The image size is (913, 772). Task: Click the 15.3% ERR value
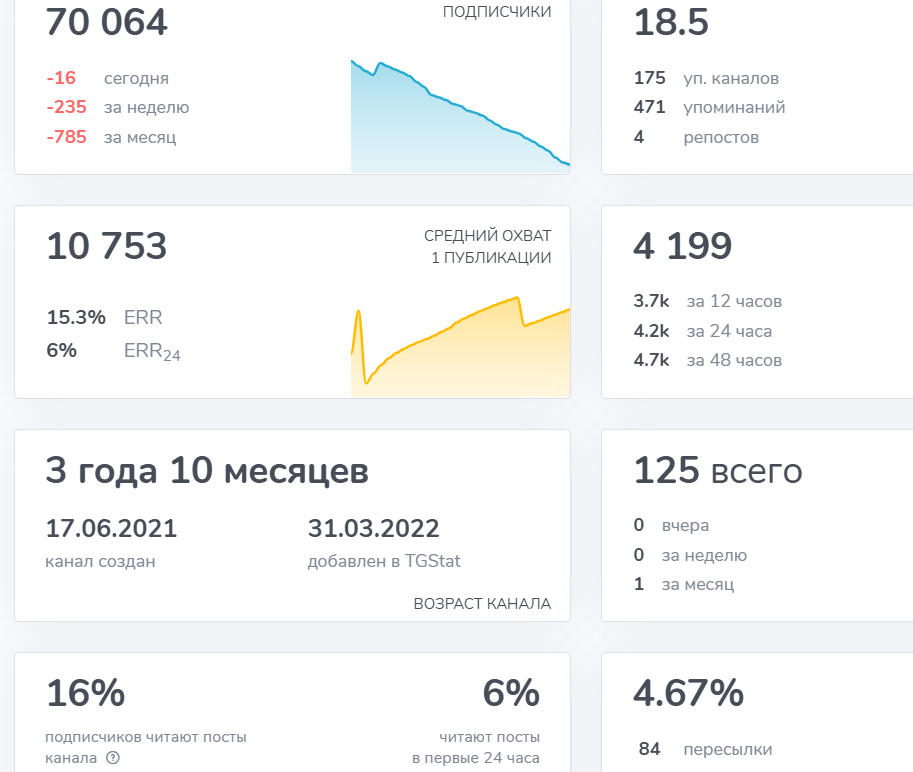point(76,317)
